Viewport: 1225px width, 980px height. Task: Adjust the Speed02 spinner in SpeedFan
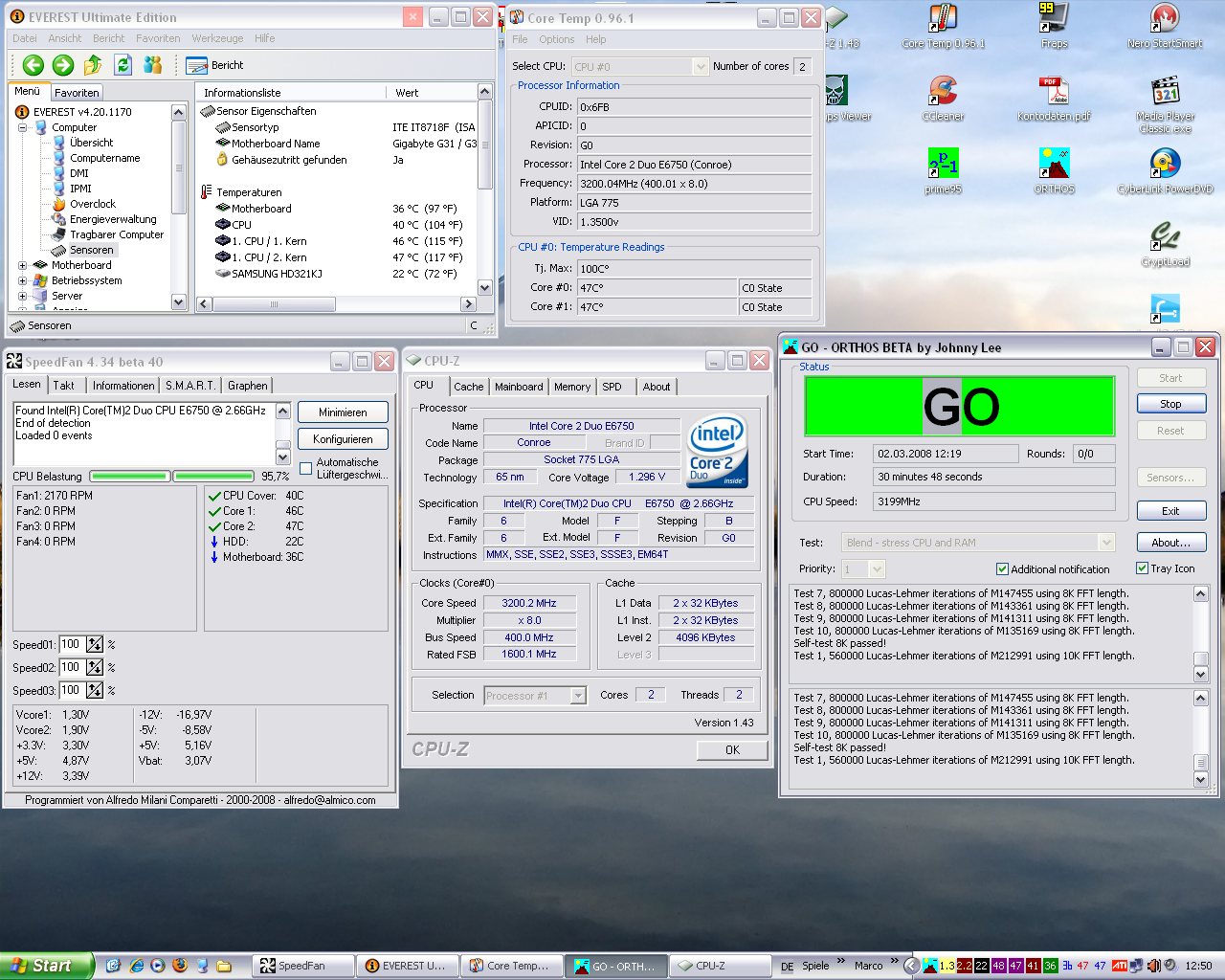[x=95, y=667]
